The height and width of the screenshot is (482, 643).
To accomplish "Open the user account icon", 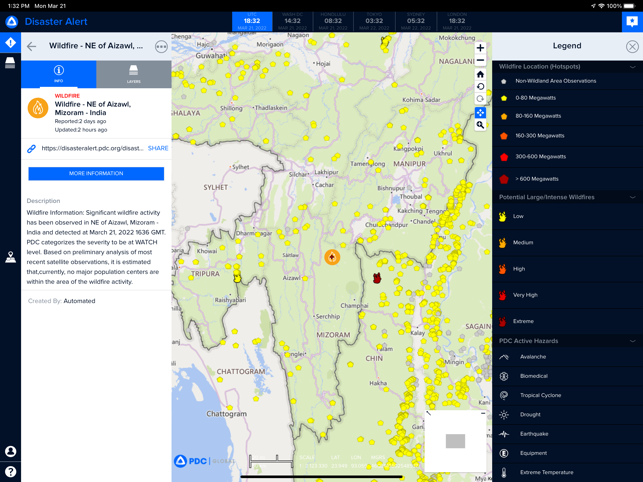I will tap(10, 451).
